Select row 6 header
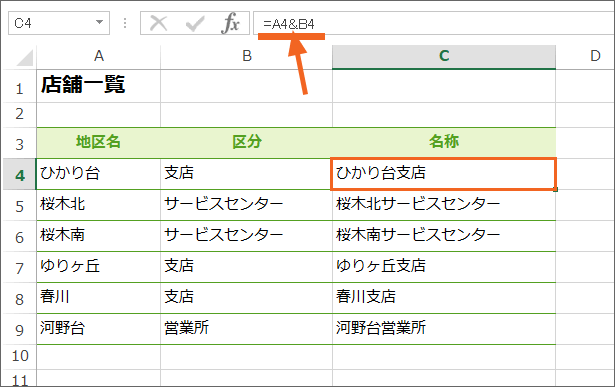The height and width of the screenshot is (387, 615). pos(20,236)
